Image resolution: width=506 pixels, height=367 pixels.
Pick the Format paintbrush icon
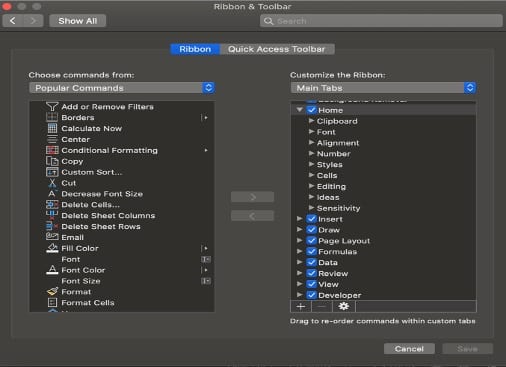point(52,292)
